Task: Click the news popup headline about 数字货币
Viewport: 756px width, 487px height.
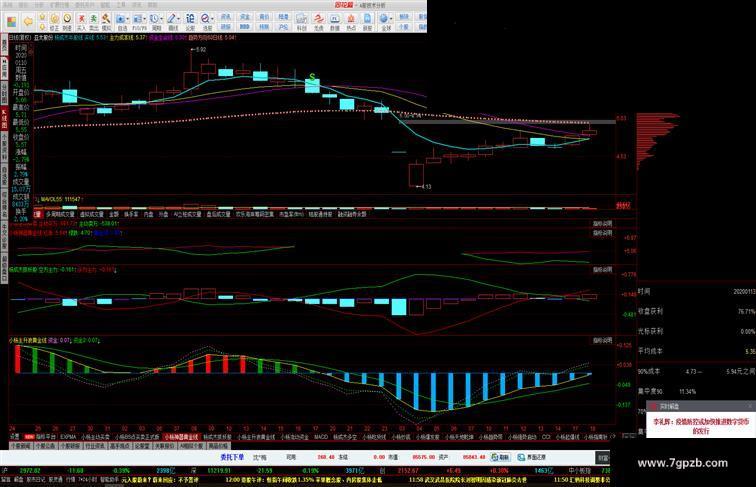Action: click(701, 425)
